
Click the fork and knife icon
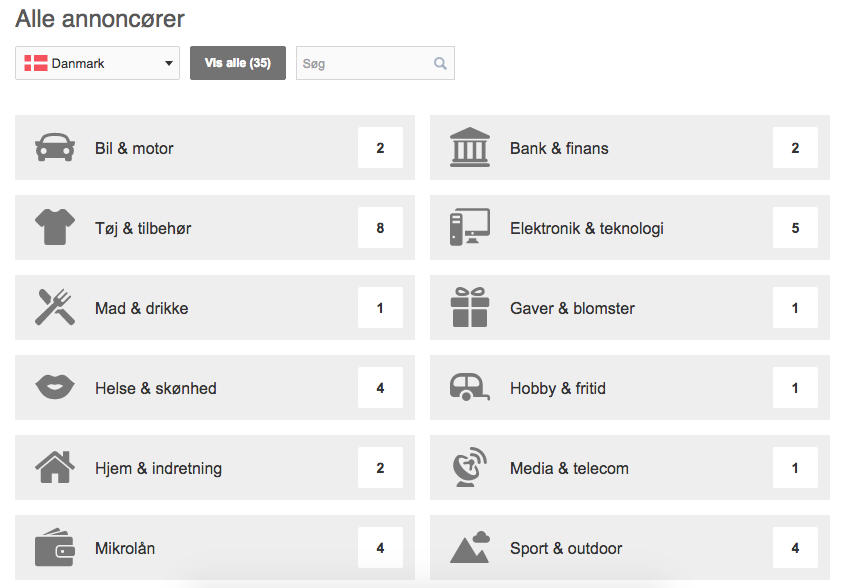[x=55, y=307]
